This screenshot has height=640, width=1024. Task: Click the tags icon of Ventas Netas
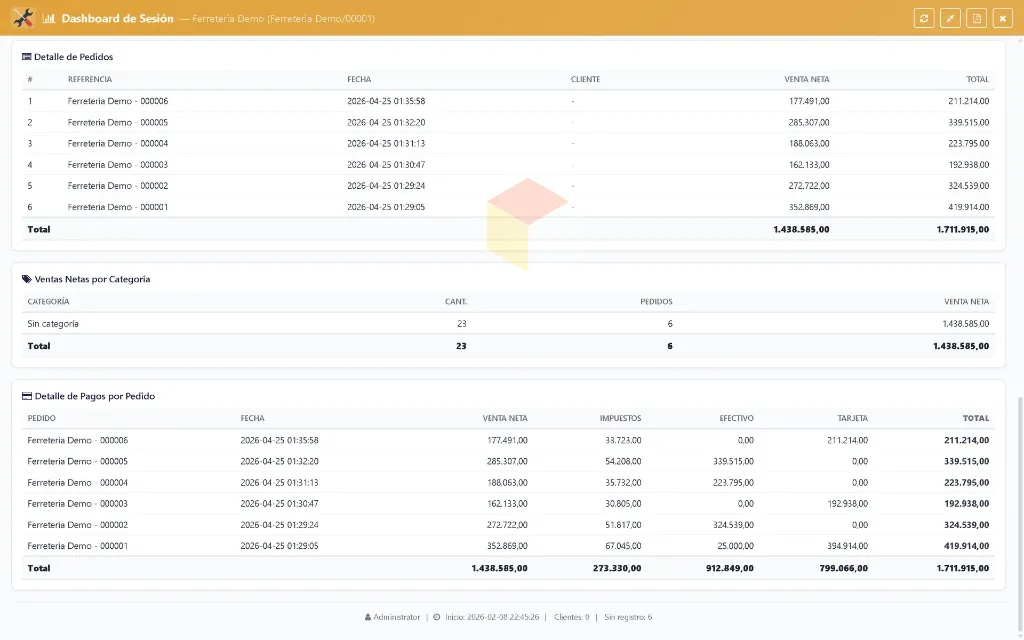pos(27,279)
